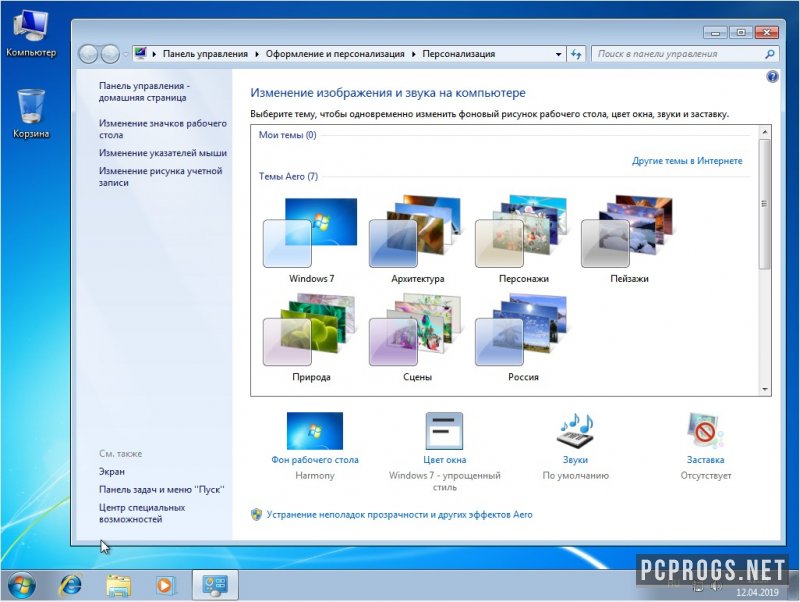Open Изменение указателей мыши
The image size is (800, 602).
[x=162, y=153]
